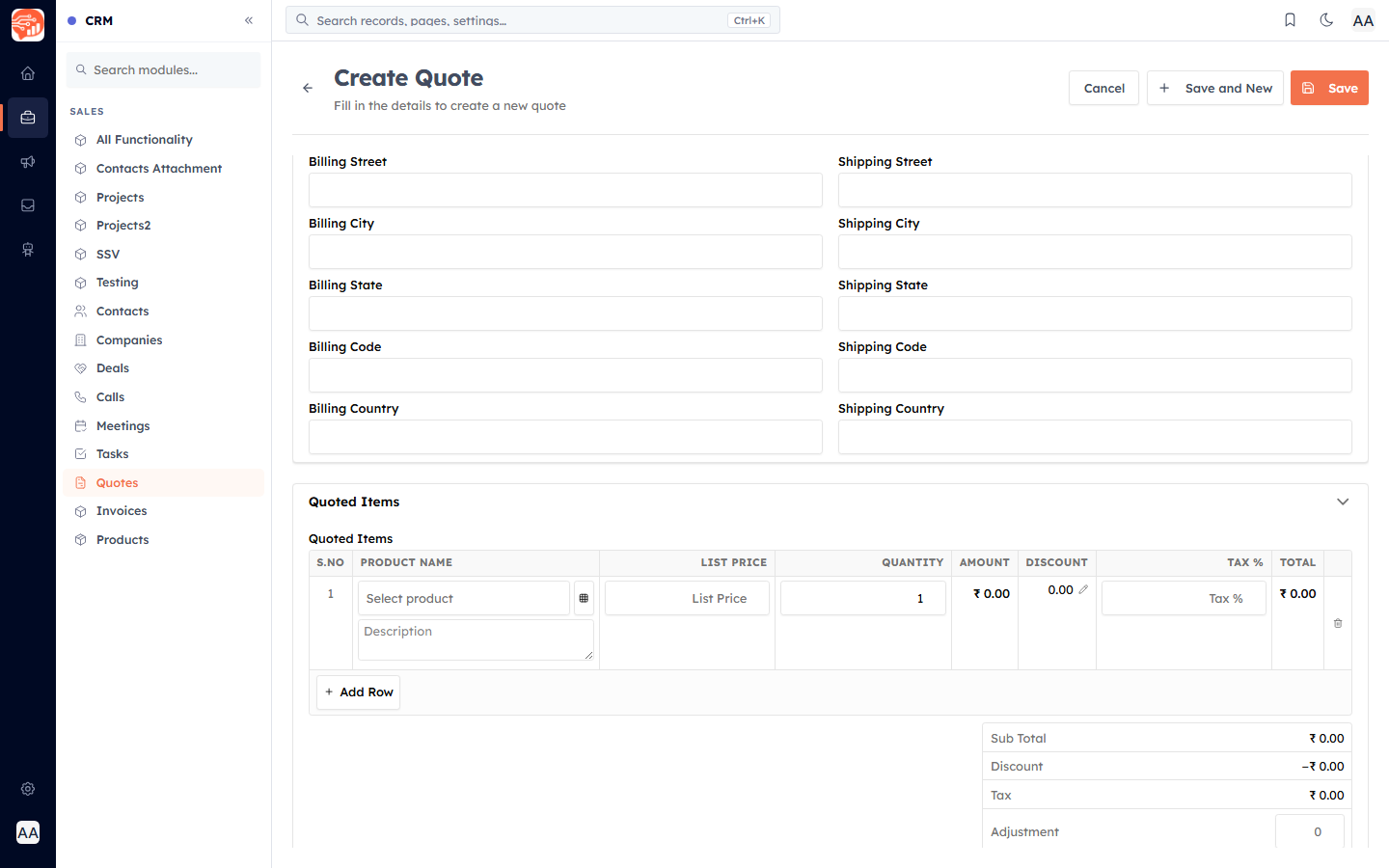Viewport: 1389px width, 868px height.
Task: Open the inbox icon in left rail
Action: (x=28, y=205)
